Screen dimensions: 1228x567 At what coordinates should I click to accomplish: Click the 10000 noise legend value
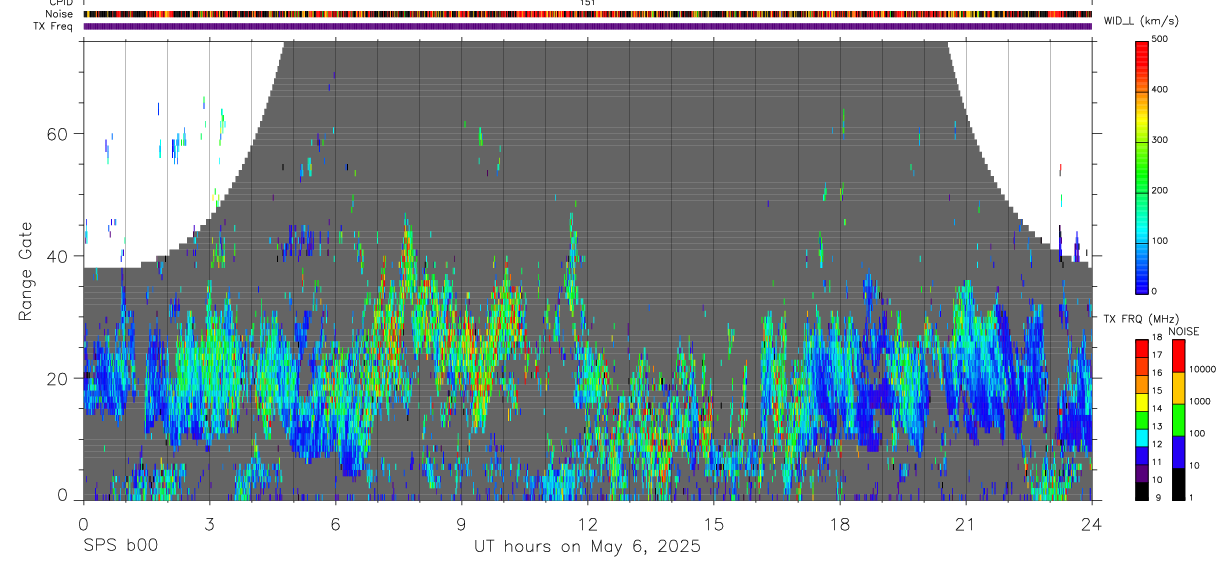pos(1202,369)
